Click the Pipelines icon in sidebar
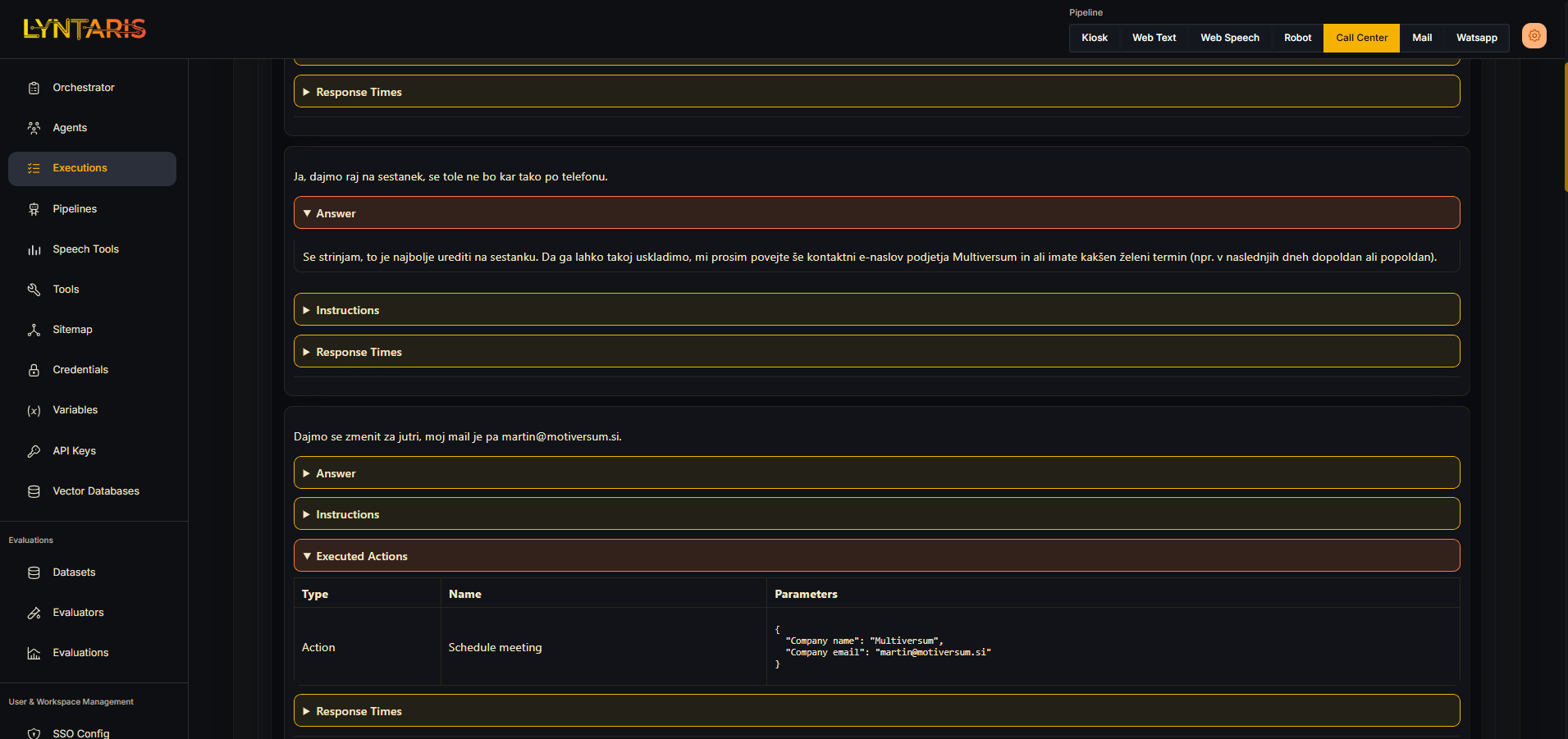The width and height of the screenshot is (1568, 739). 34,209
